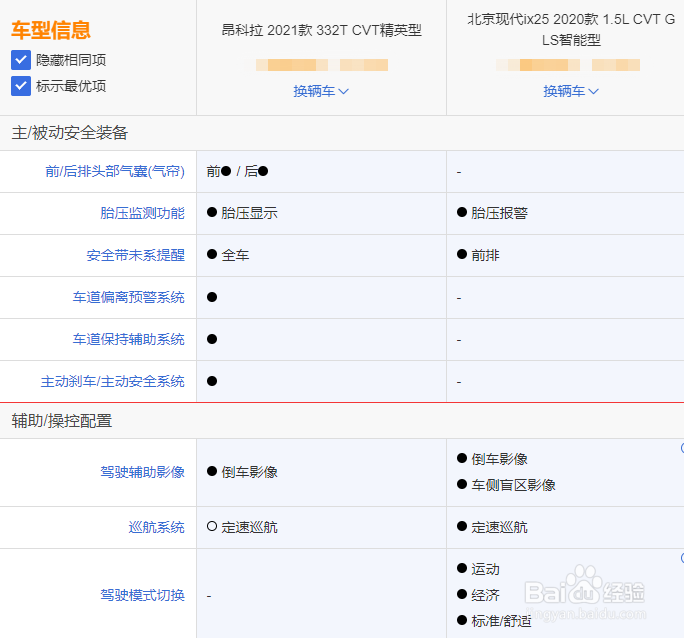Click 倒车影像 text in 昂科拉 column

tap(250, 472)
